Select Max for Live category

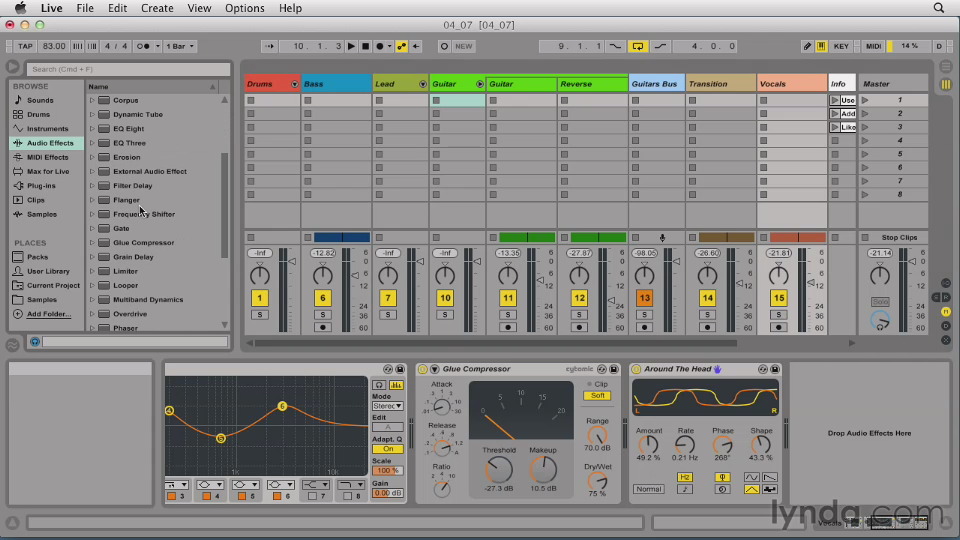[x=48, y=171]
